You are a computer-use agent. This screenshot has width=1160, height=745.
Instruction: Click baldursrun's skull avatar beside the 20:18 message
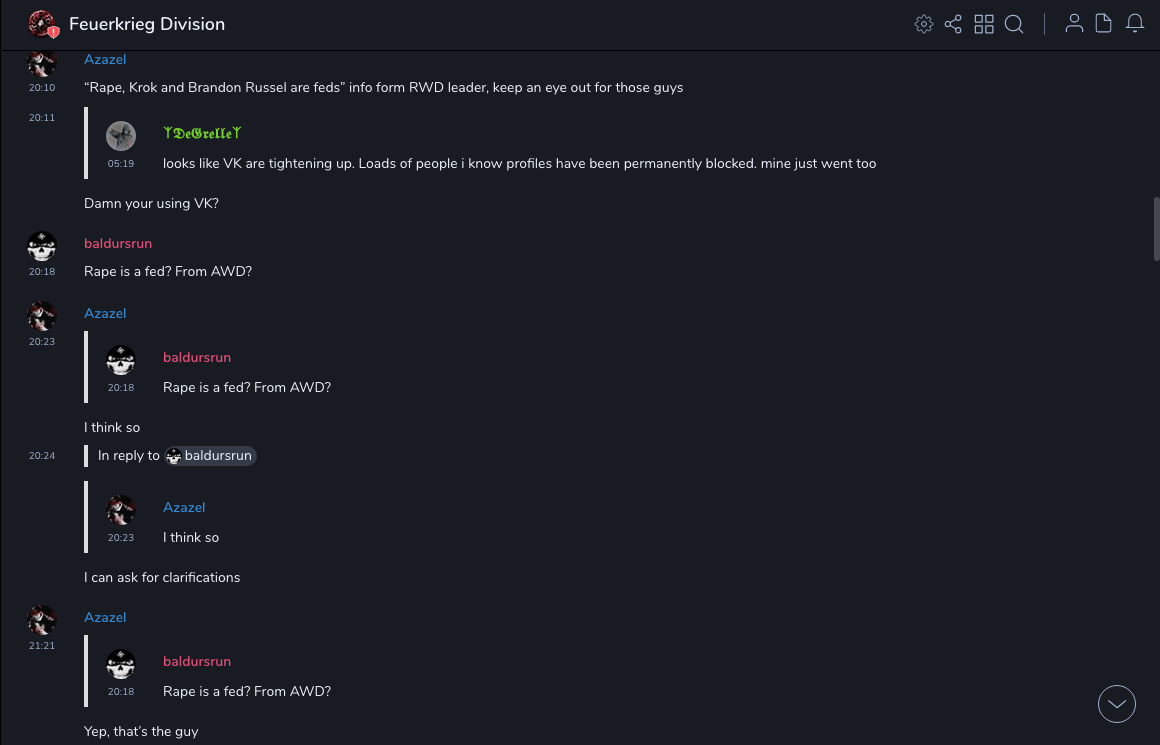click(x=42, y=246)
